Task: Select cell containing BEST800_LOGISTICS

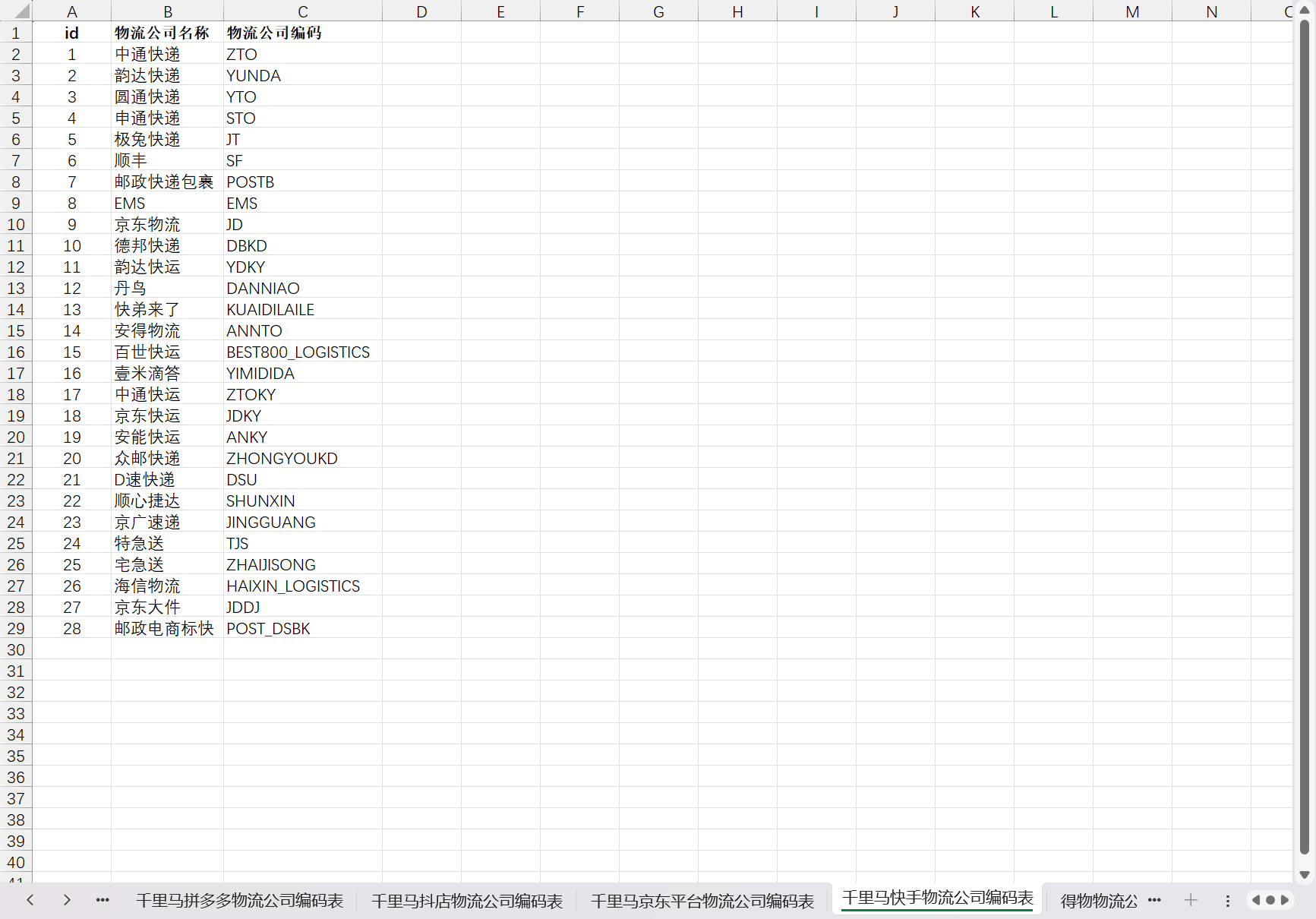Action: (298, 352)
